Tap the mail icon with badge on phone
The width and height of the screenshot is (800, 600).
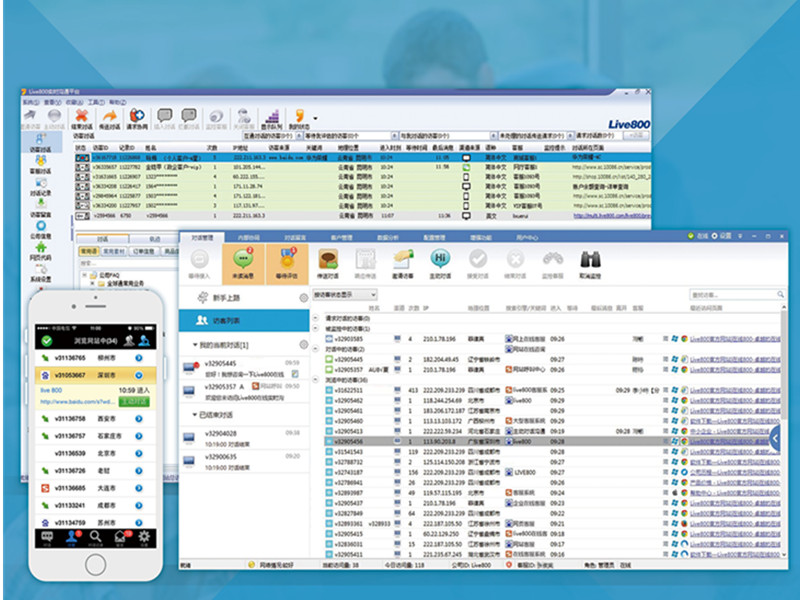(120, 536)
